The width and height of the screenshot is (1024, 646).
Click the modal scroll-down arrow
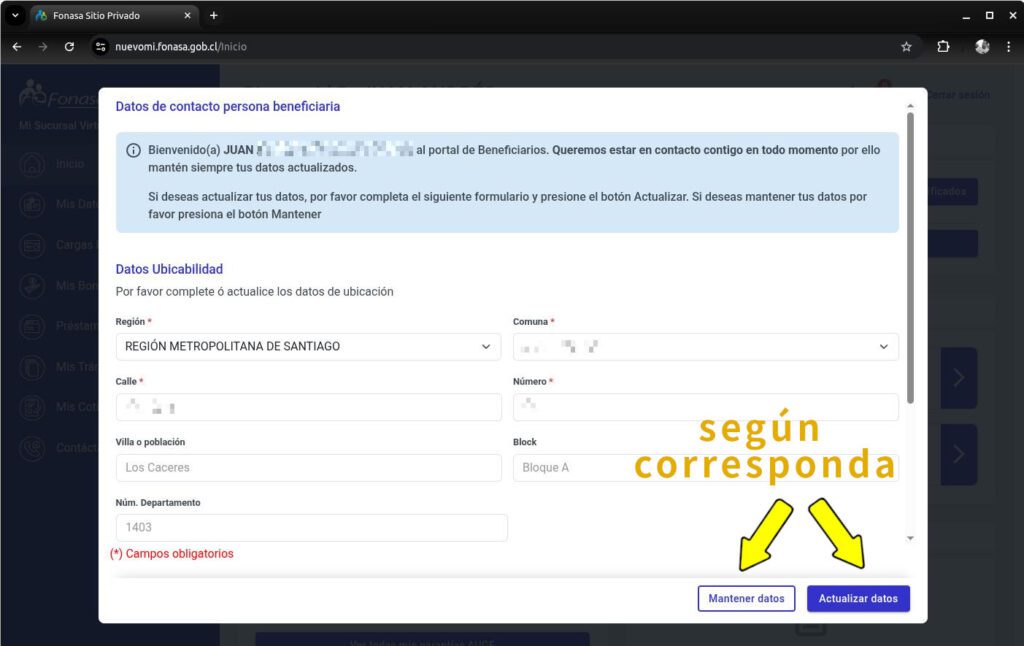coord(910,538)
